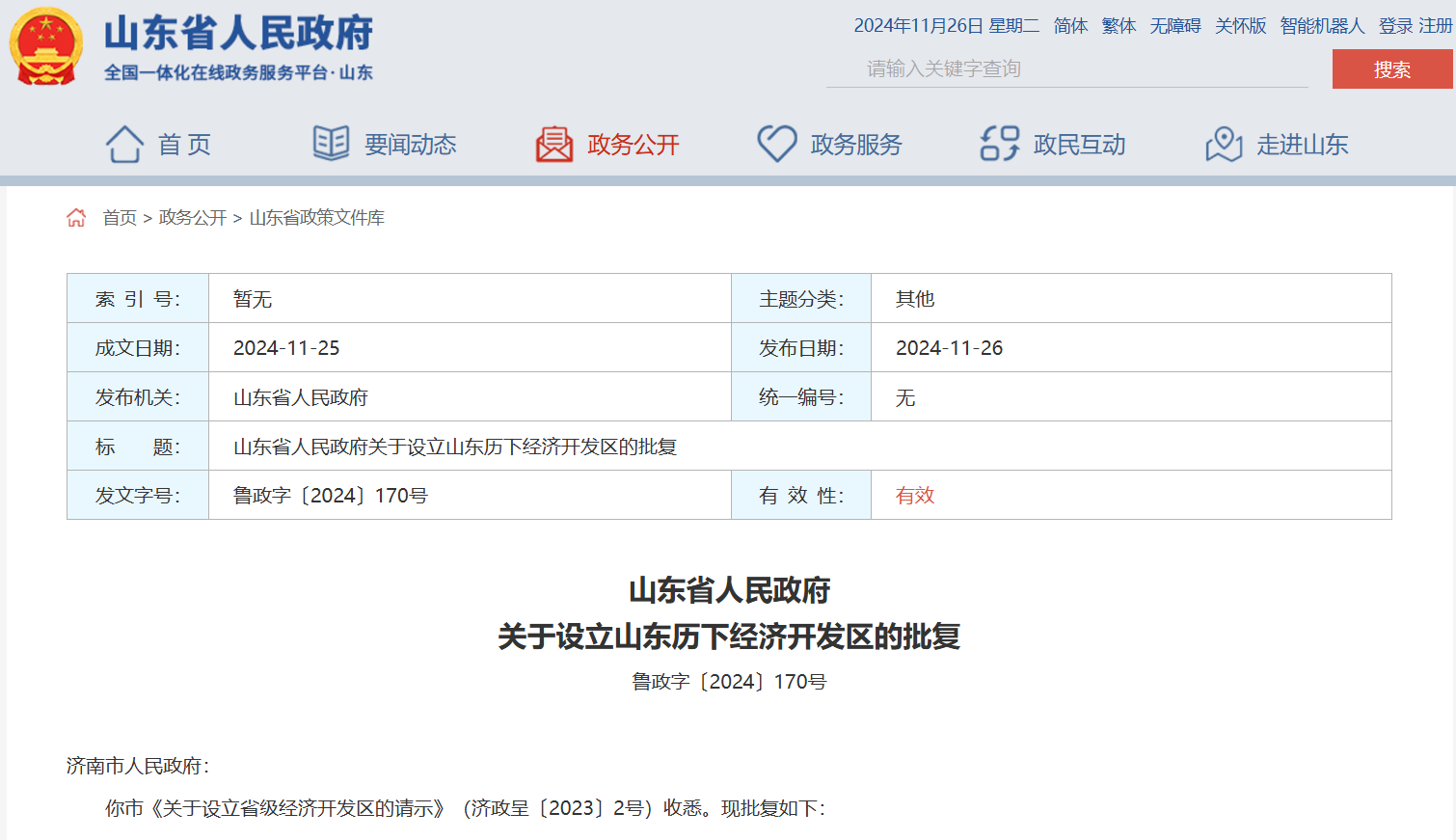Click the red 有效 validity status
The height and width of the screenshot is (840, 1456).
[x=915, y=496]
